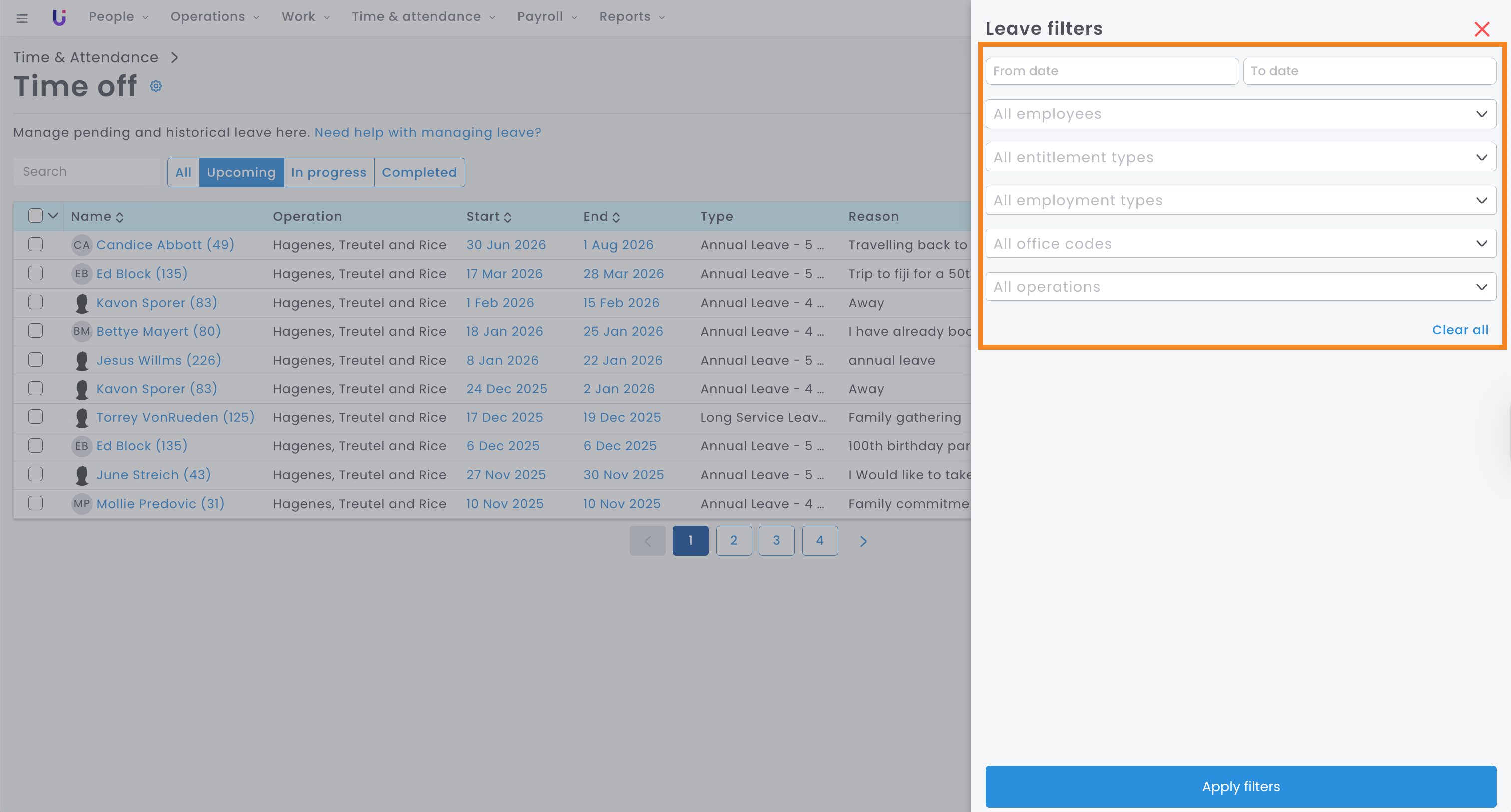Open the All employees dropdown
1511x812 pixels.
(x=1241, y=114)
